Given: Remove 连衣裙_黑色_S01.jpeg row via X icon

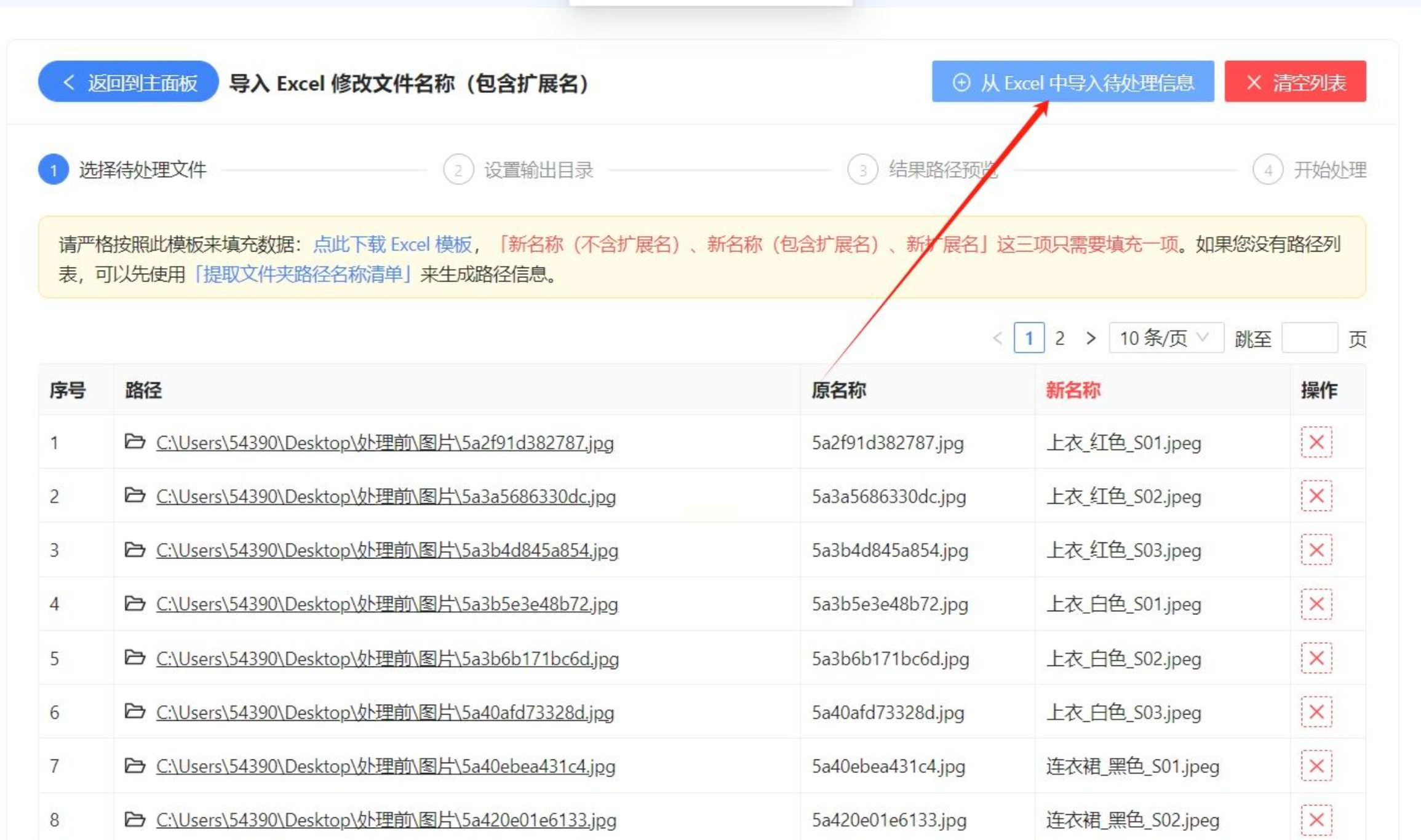Looking at the screenshot, I should pyautogui.click(x=1316, y=766).
